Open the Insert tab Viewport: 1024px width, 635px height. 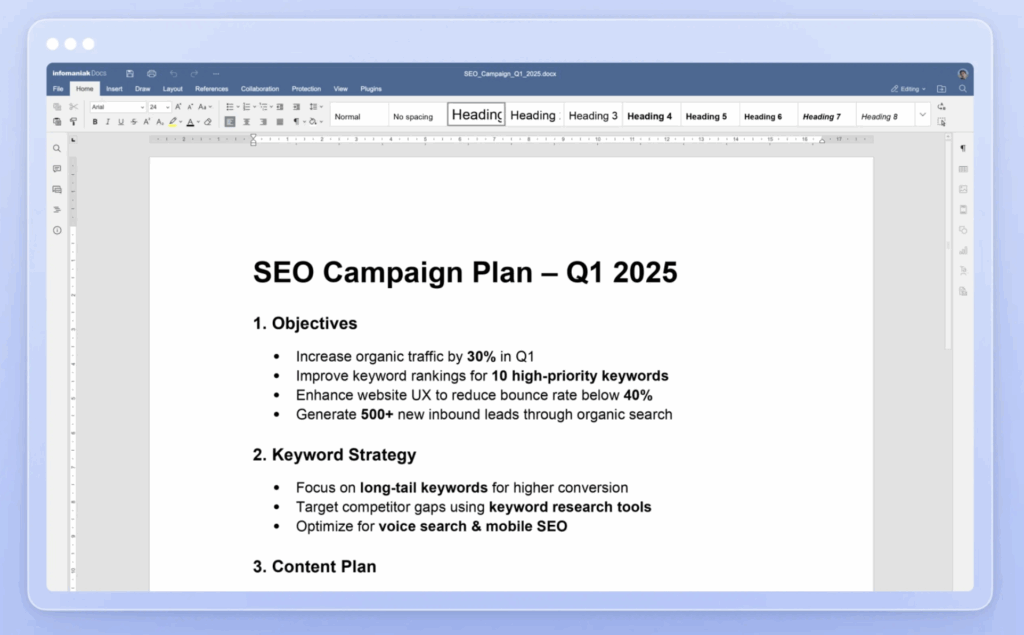[x=114, y=89]
